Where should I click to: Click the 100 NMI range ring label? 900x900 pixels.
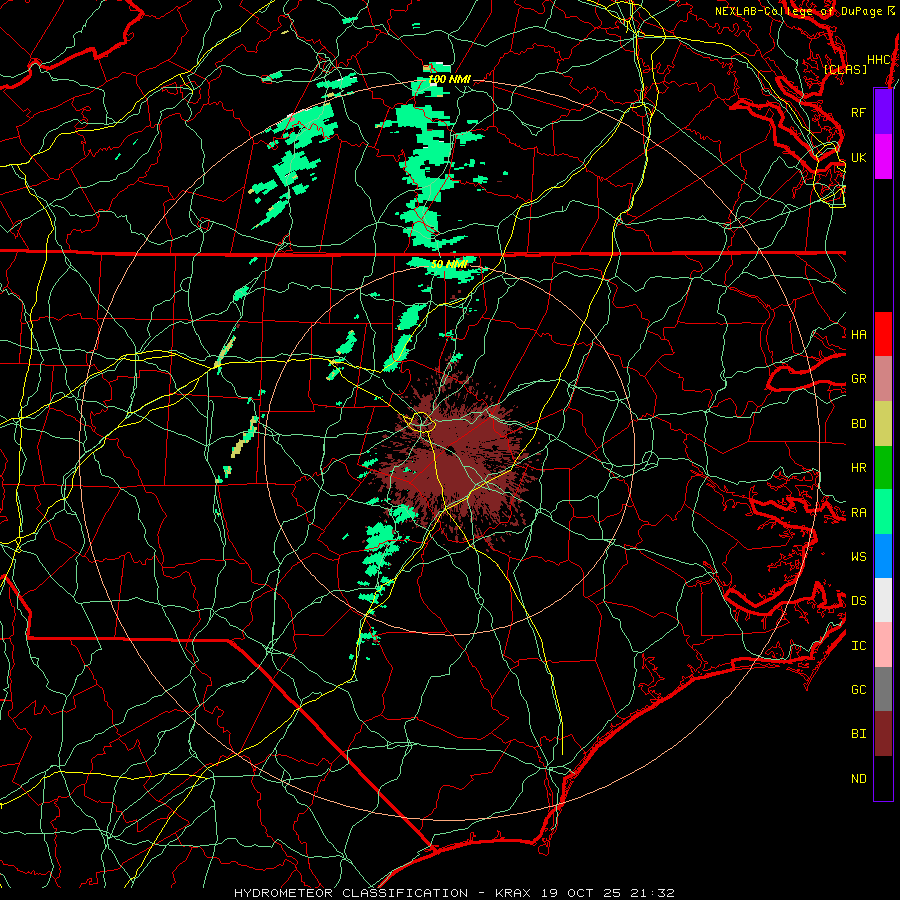coord(449,79)
